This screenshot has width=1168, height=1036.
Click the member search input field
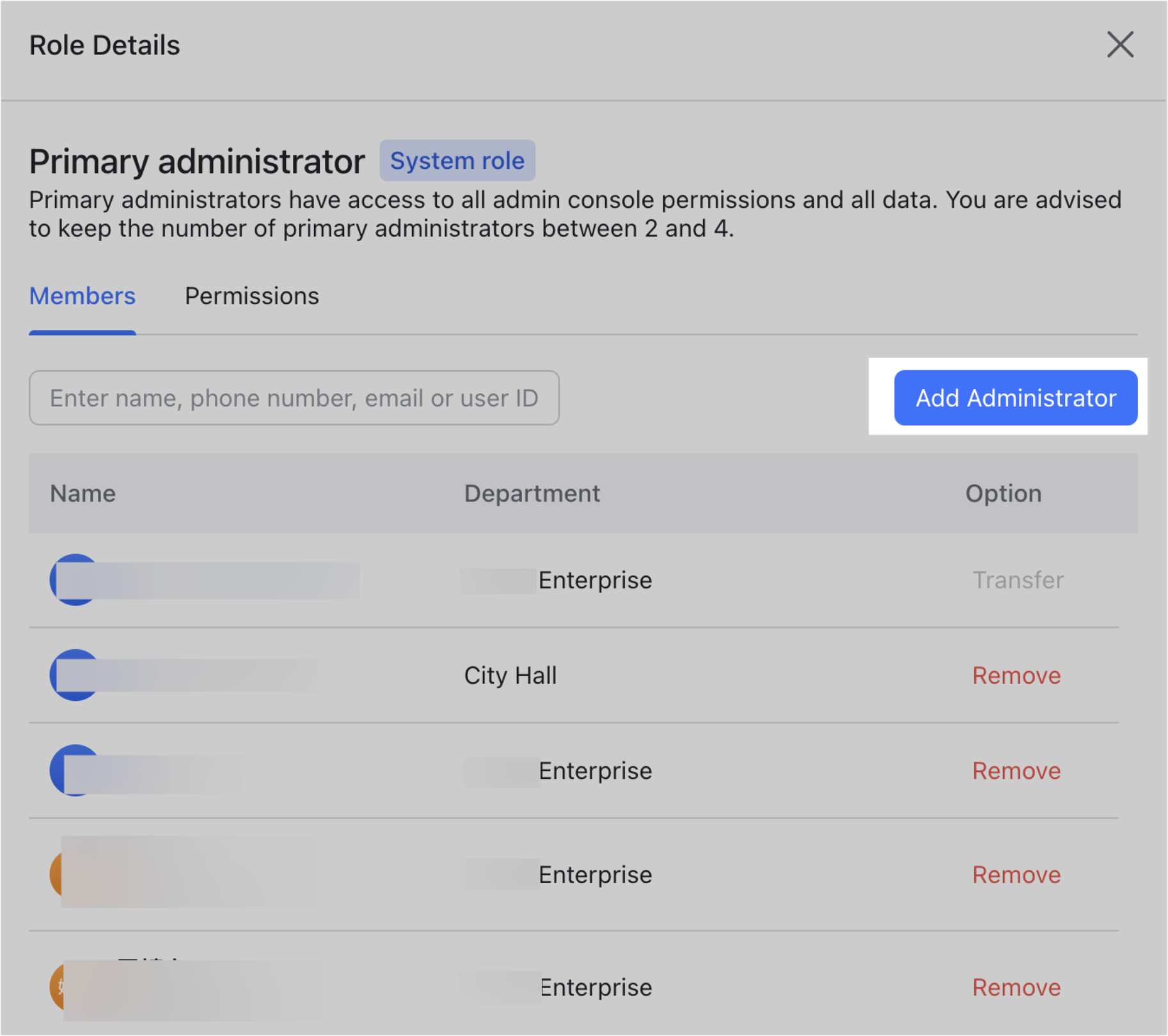tap(294, 398)
